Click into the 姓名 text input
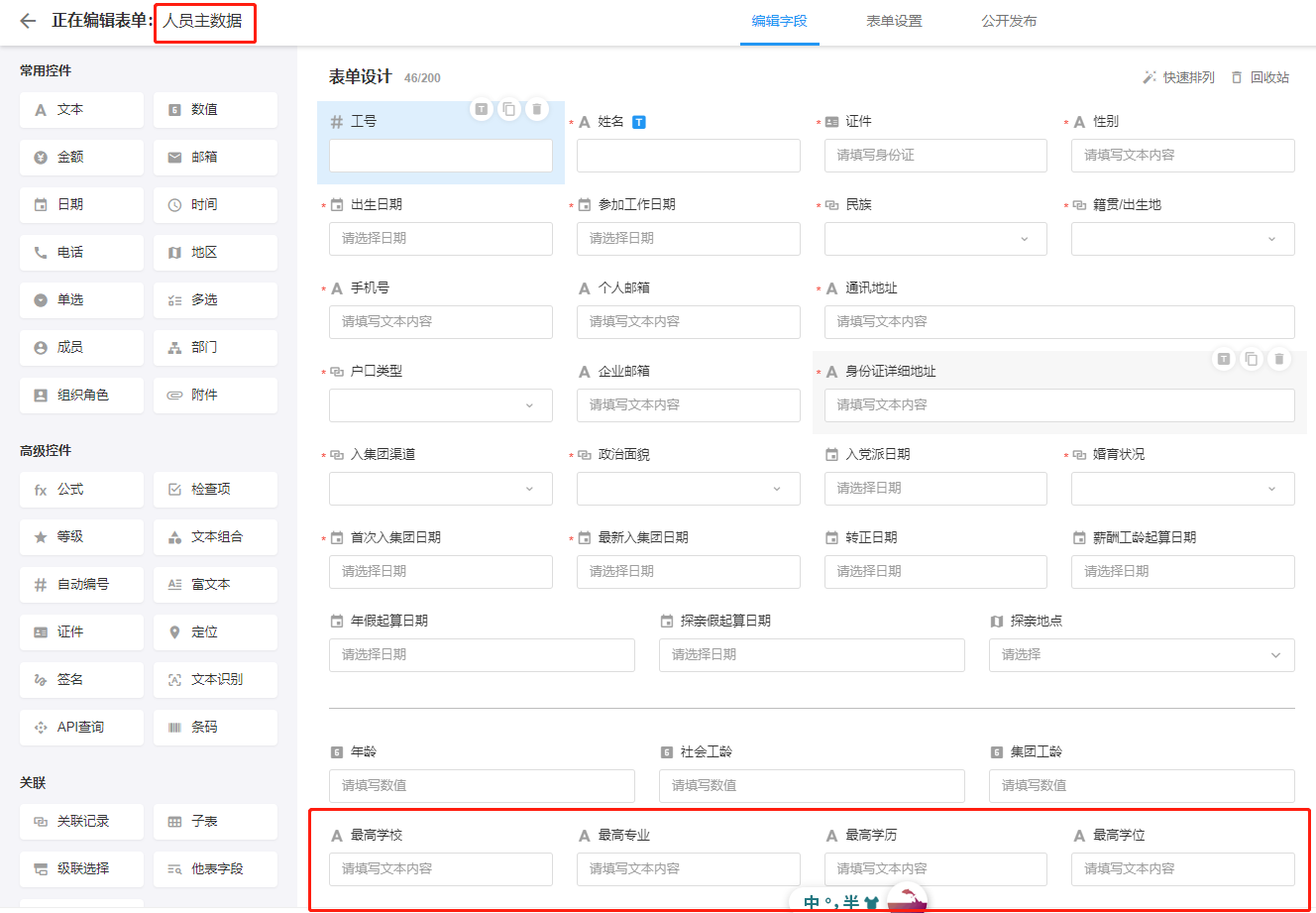The image size is (1316, 913). (688, 156)
